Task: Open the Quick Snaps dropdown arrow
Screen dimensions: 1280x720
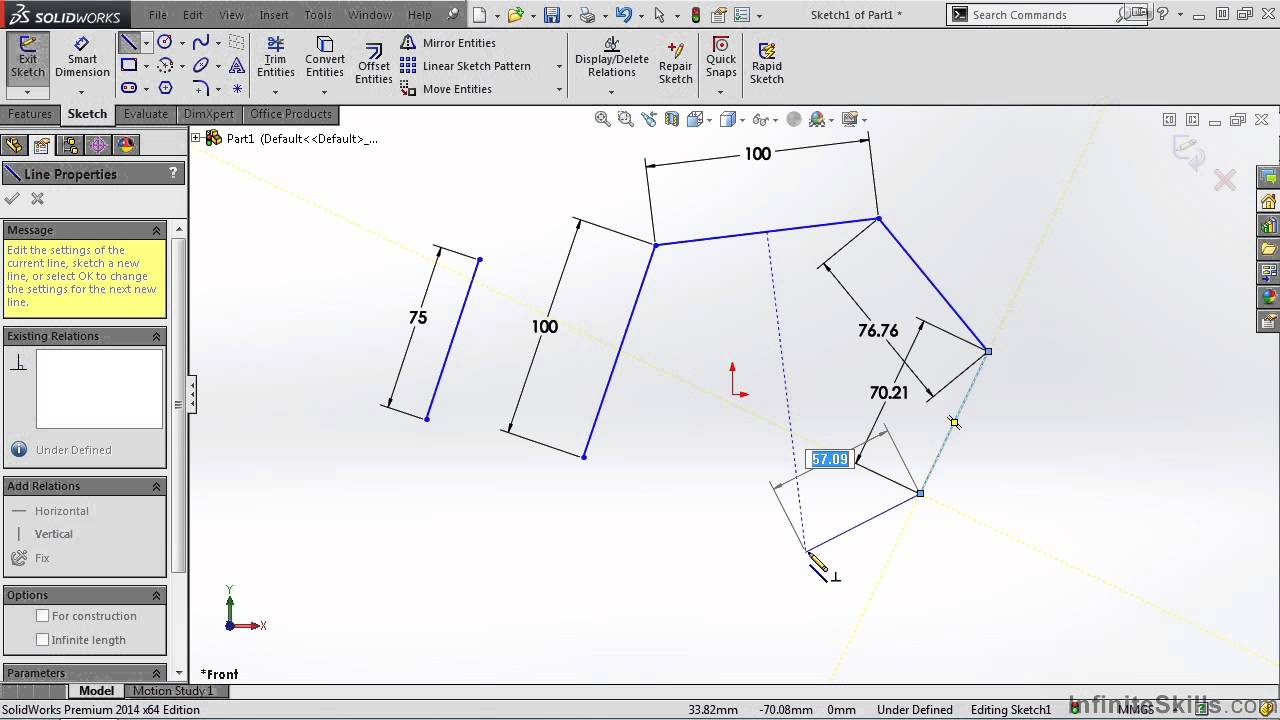Action: (721, 92)
